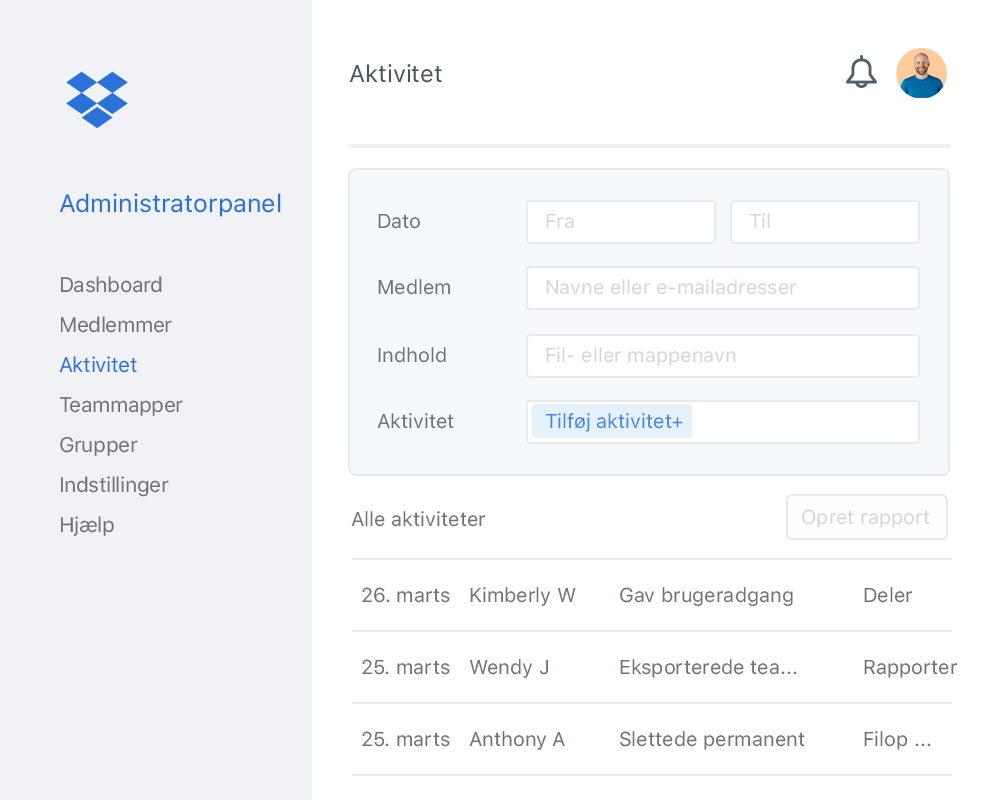Click the Dropbox logo icon

coord(97,100)
